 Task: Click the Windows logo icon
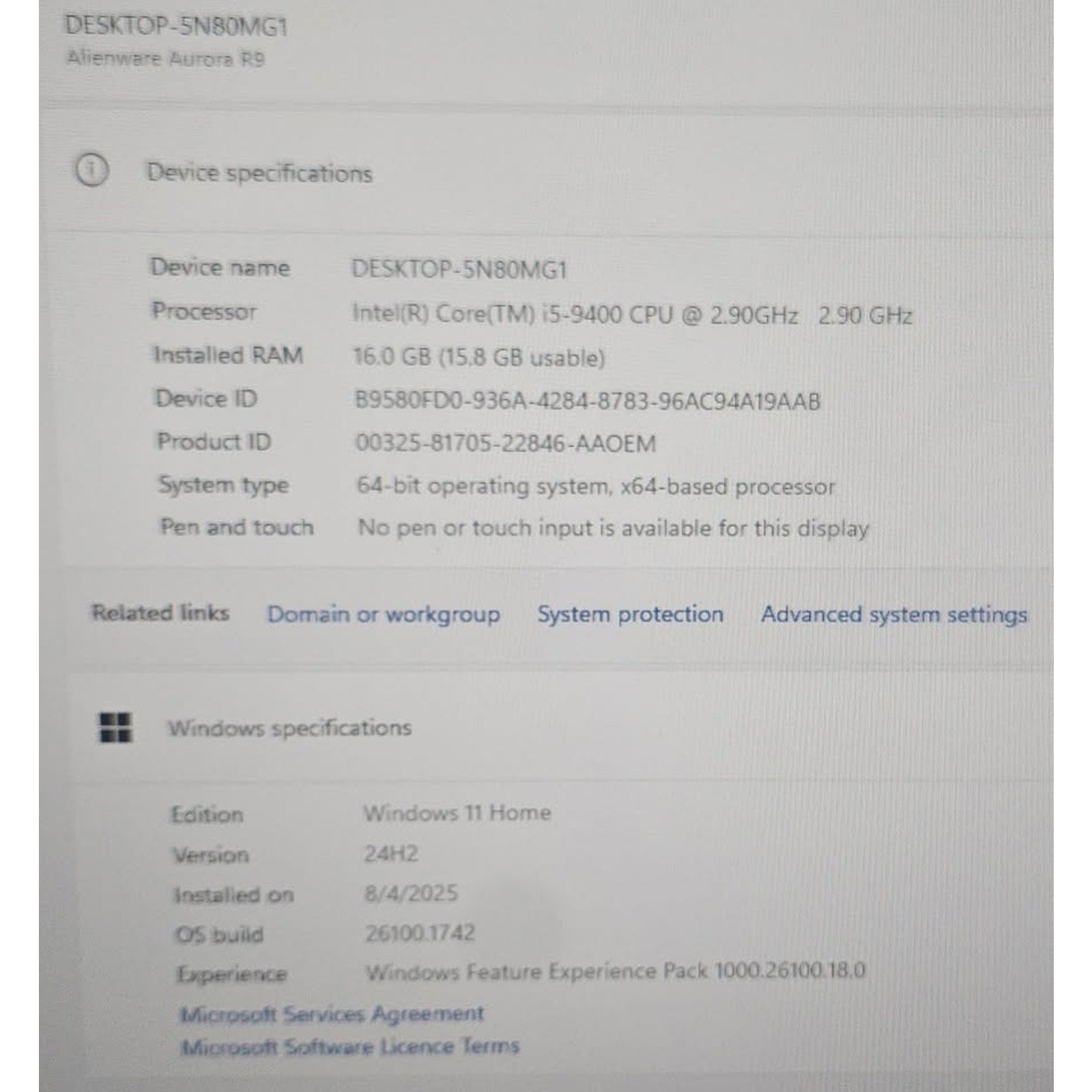pos(115,728)
